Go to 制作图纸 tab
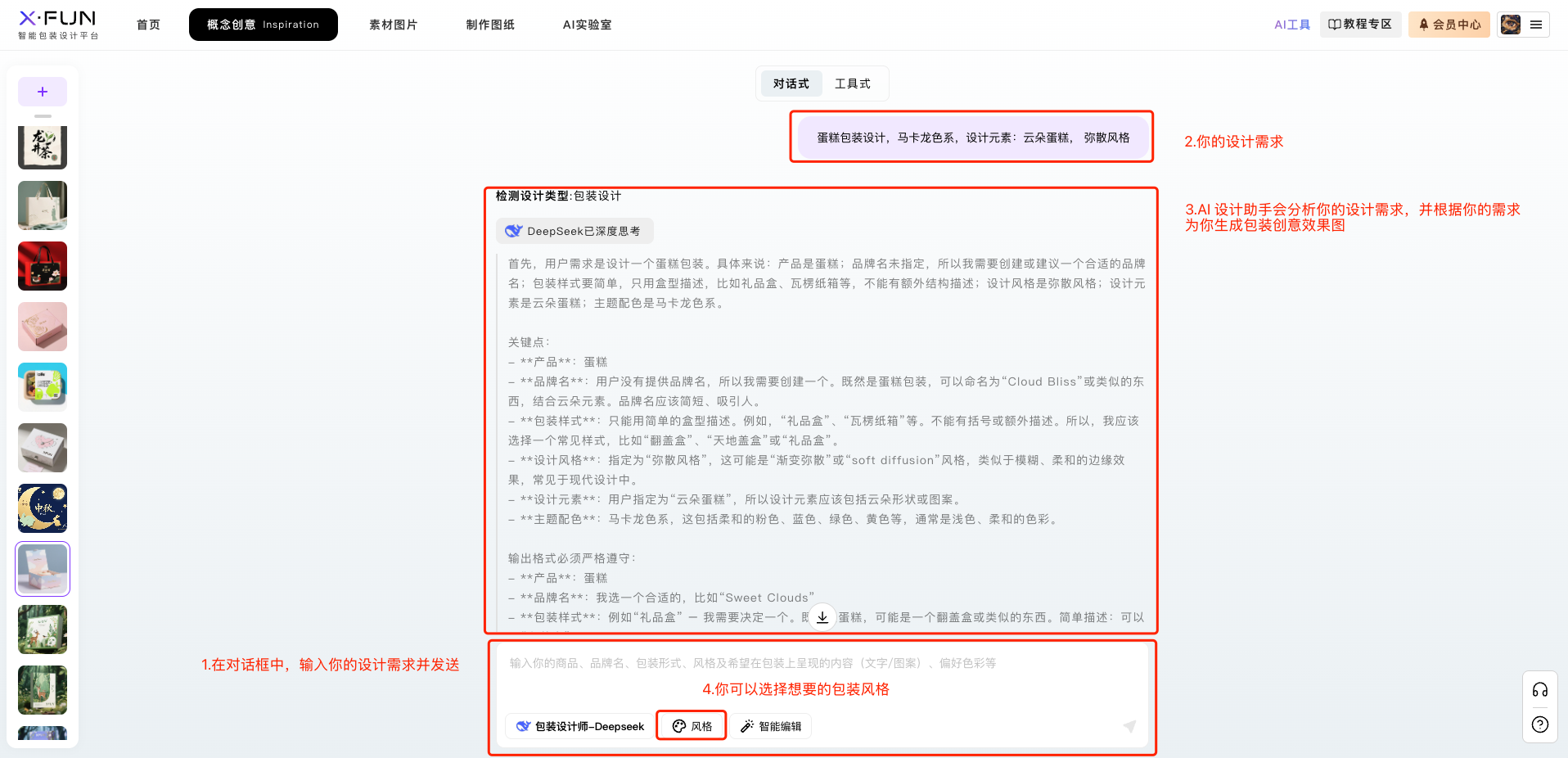 (x=490, y=25)
